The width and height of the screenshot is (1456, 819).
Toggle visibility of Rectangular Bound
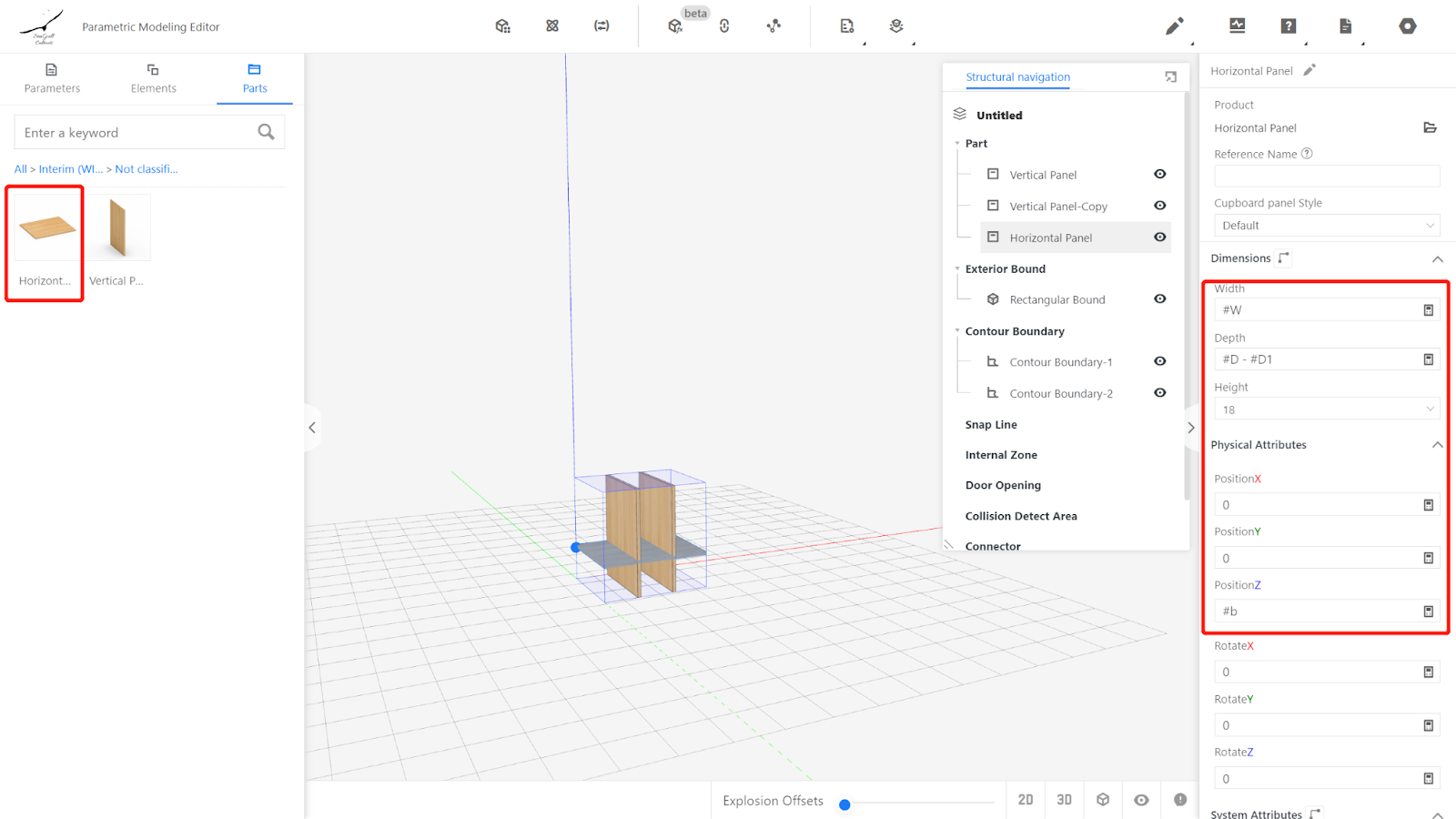[x=1159, y=298]
